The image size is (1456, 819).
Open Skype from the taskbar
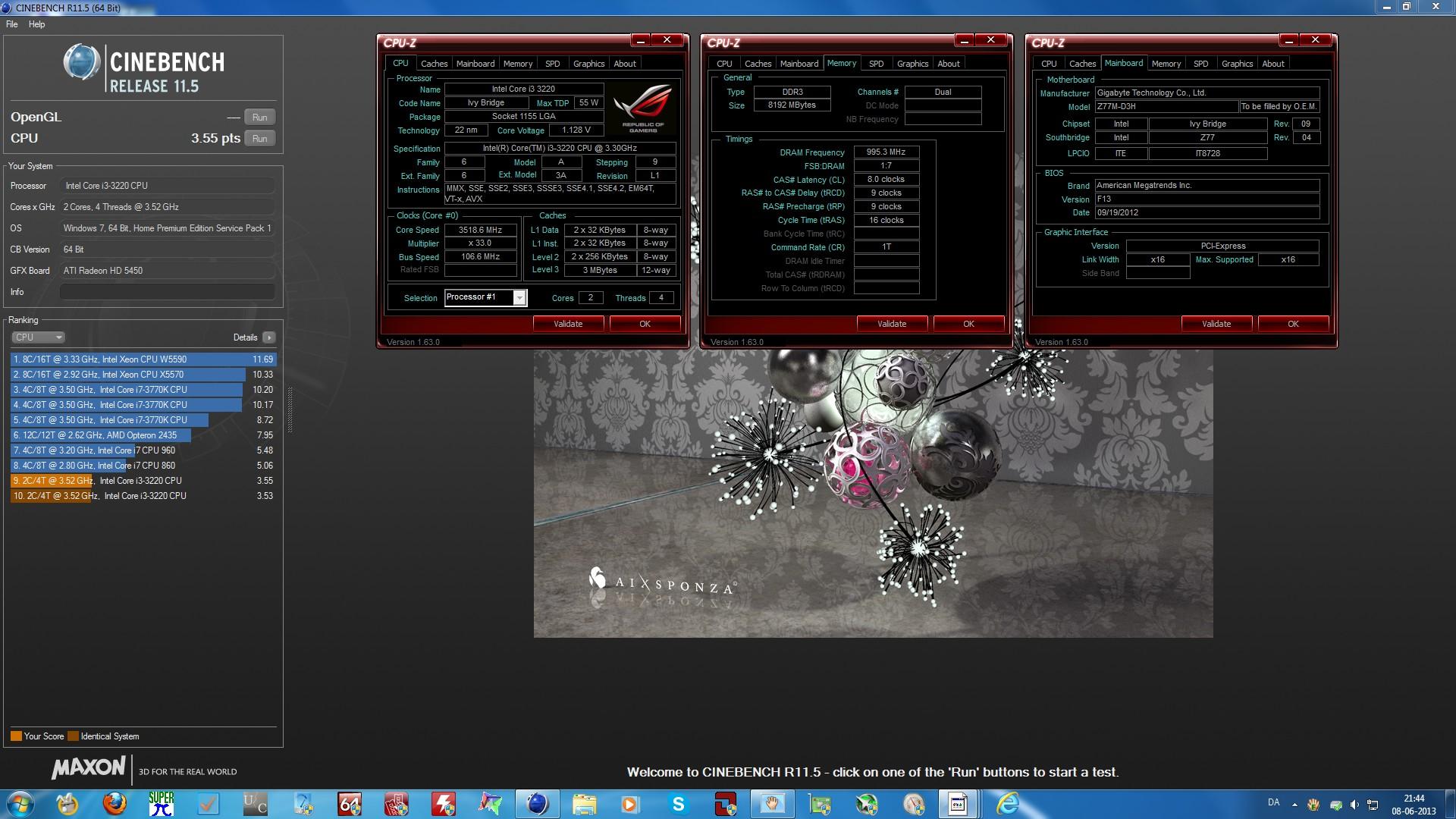click(x=678, y=804)
